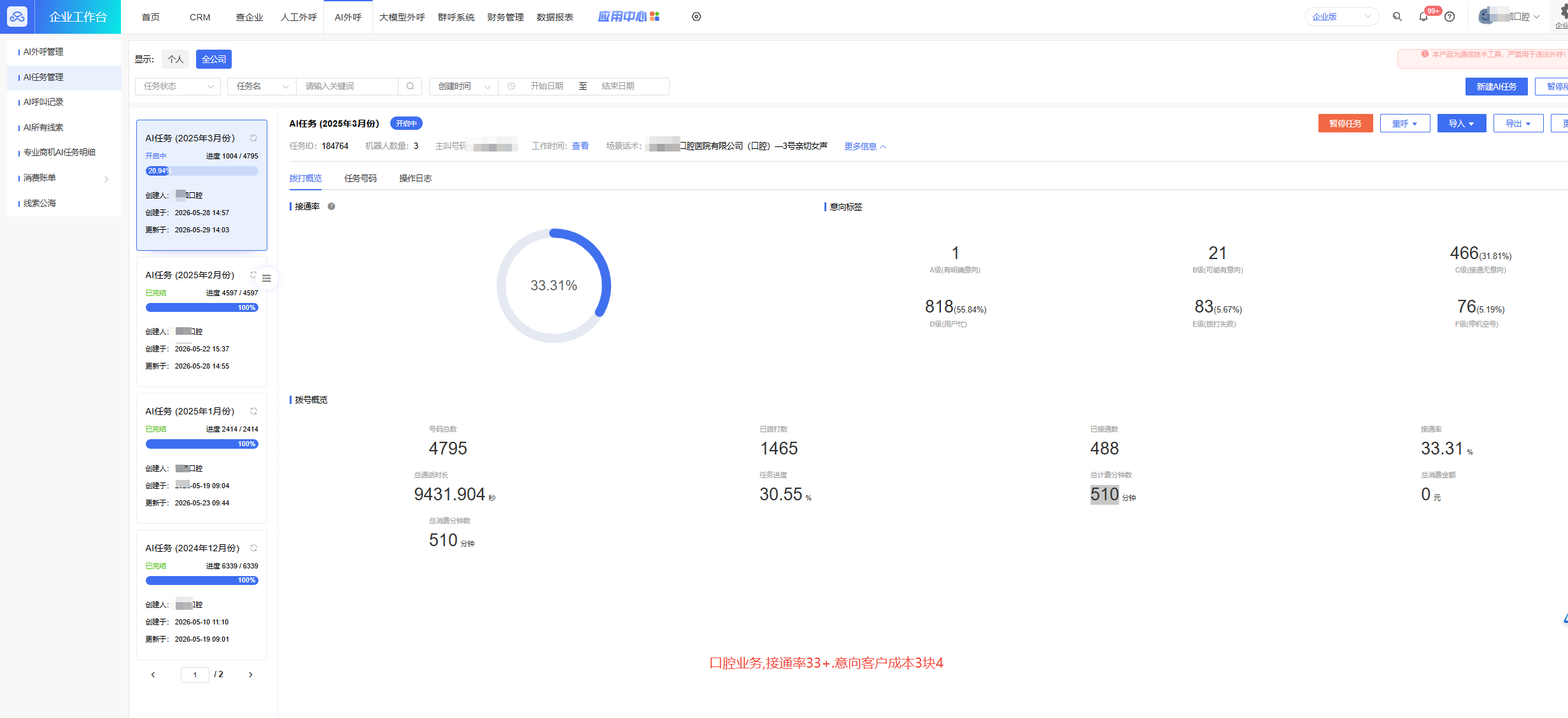Image resolution: width=1568 pixels, height=718 pixels.
Task: Click 2025年2月份 task 100% progress bar
Action: pos(202,307)
